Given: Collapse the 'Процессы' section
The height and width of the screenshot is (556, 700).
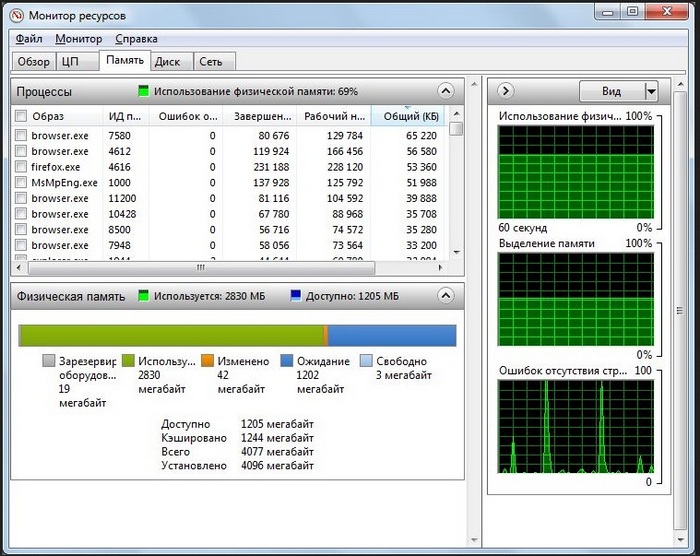Looking at the screenshot, I should [x=447, y=91].
